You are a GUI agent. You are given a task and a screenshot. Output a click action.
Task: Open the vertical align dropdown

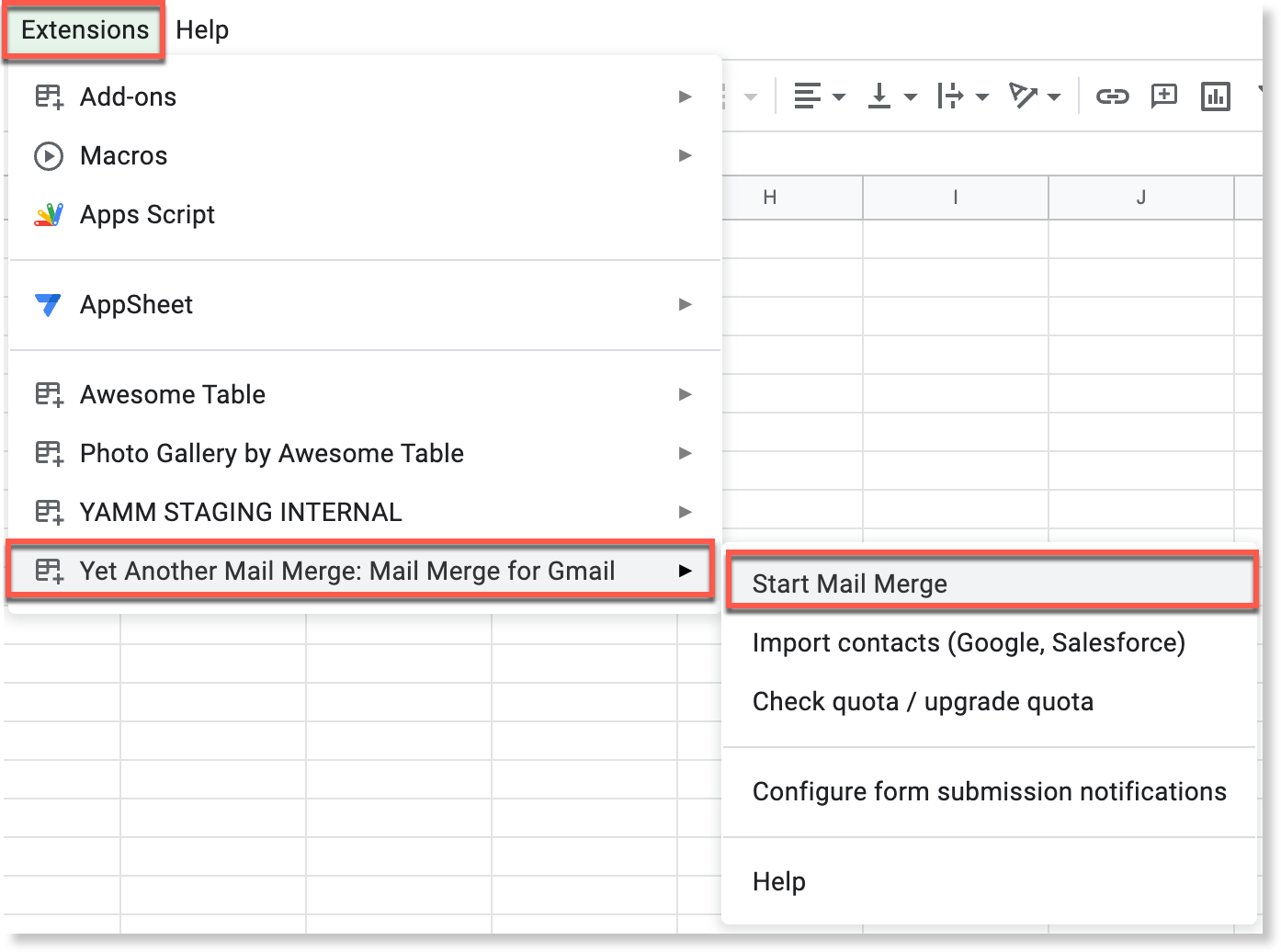tap(891, 96)
